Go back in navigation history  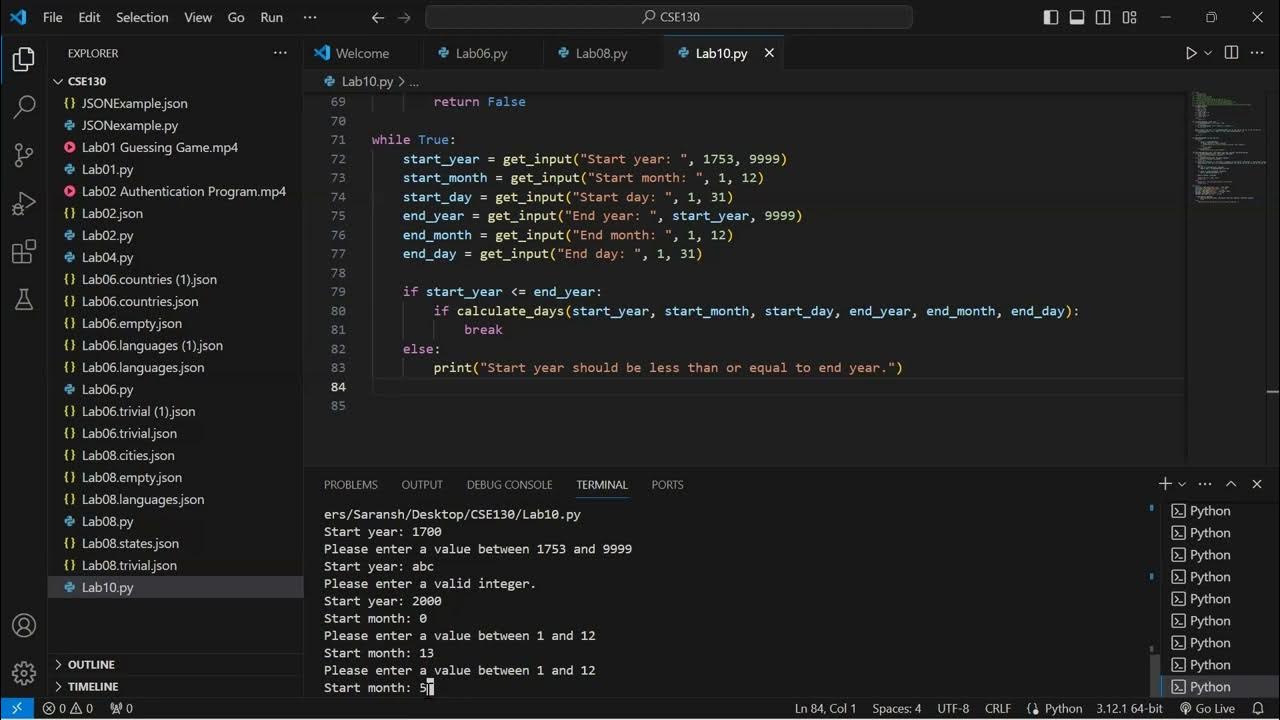click(377, 17)
